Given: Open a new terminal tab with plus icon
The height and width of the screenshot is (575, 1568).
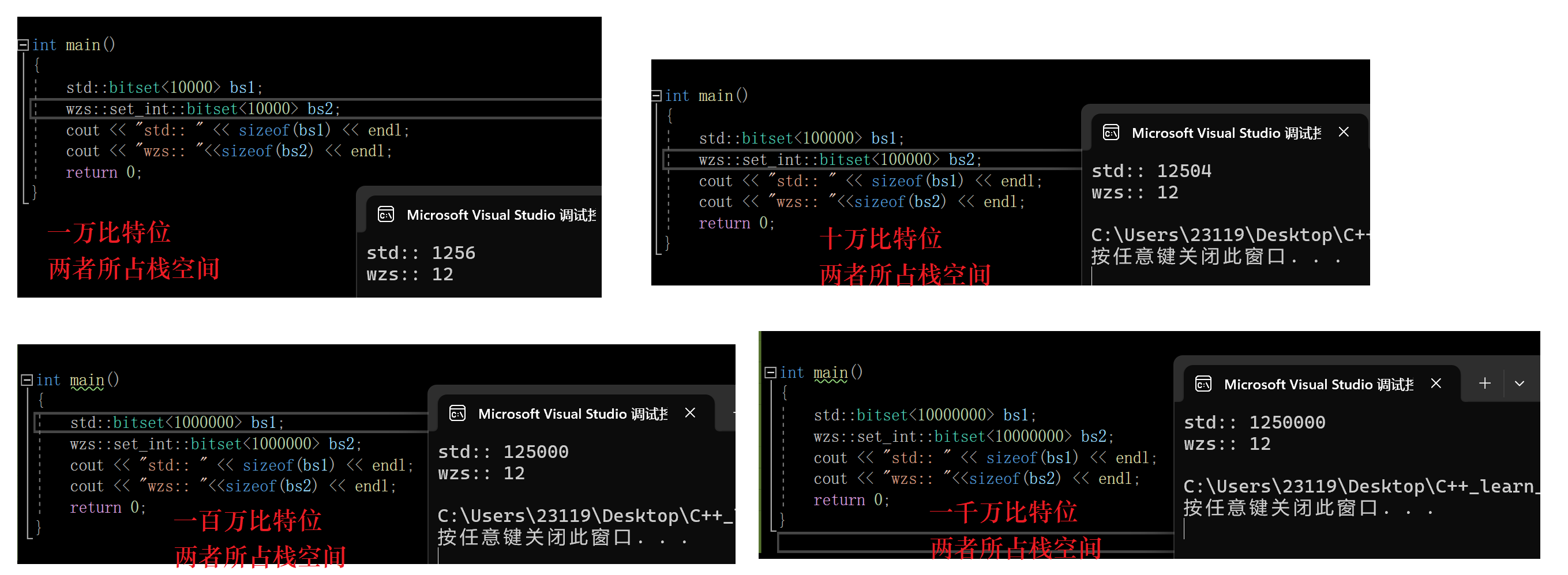Looking at the screenshot, I should point(1486,384).
